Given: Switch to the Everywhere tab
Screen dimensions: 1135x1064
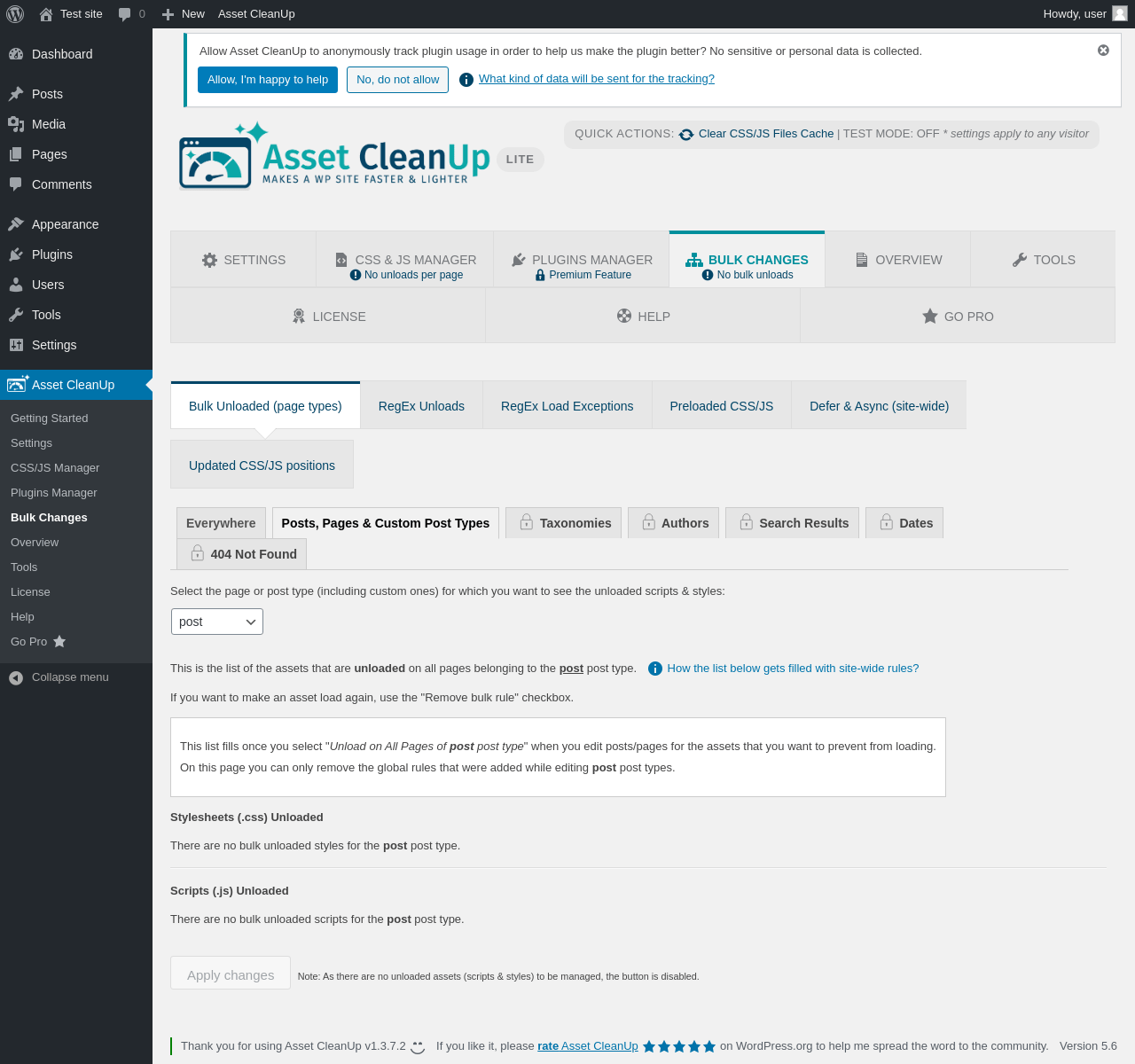Looking at the screenshot, I should (x=221, y=523).
